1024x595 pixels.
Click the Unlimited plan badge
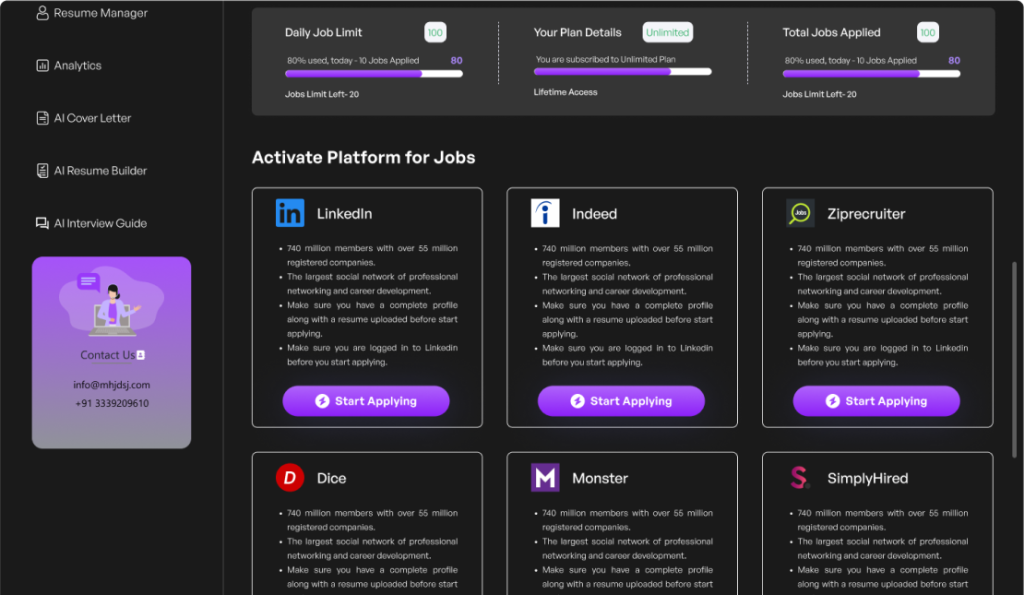click(x=667, y=32)
